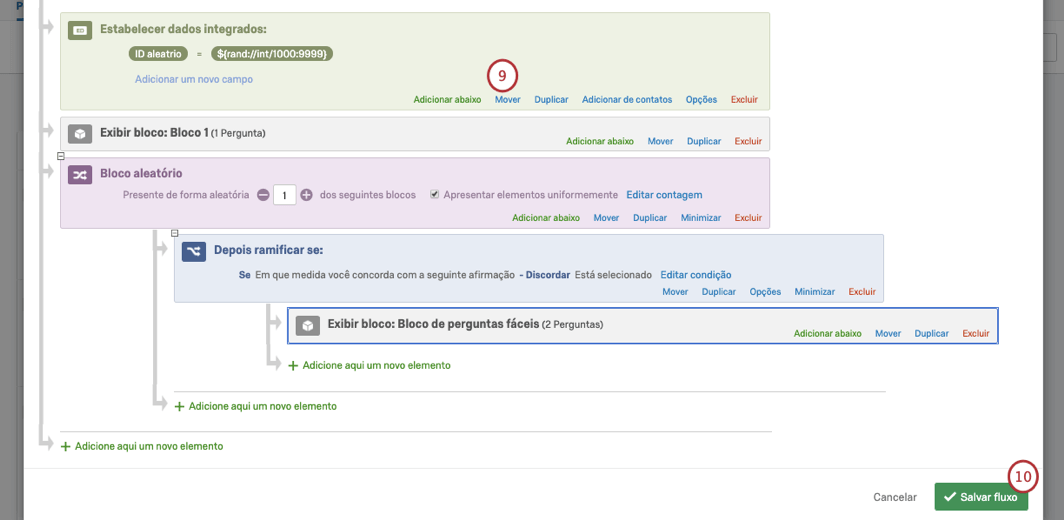Viewport: 1064px width, 520px height.
Task: Decrease random block count with minus
Action: click(263, 196)
